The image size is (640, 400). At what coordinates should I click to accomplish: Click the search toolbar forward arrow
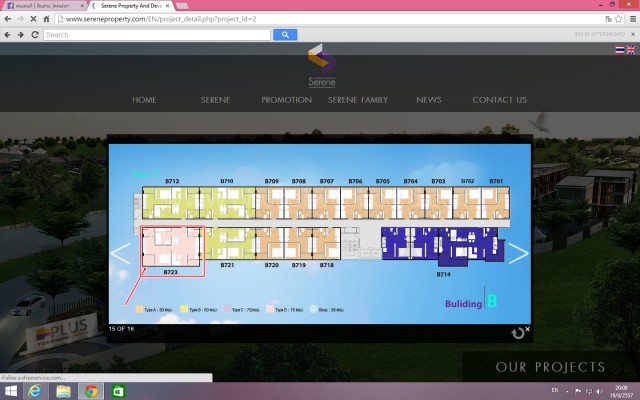(x=20, y=35)
